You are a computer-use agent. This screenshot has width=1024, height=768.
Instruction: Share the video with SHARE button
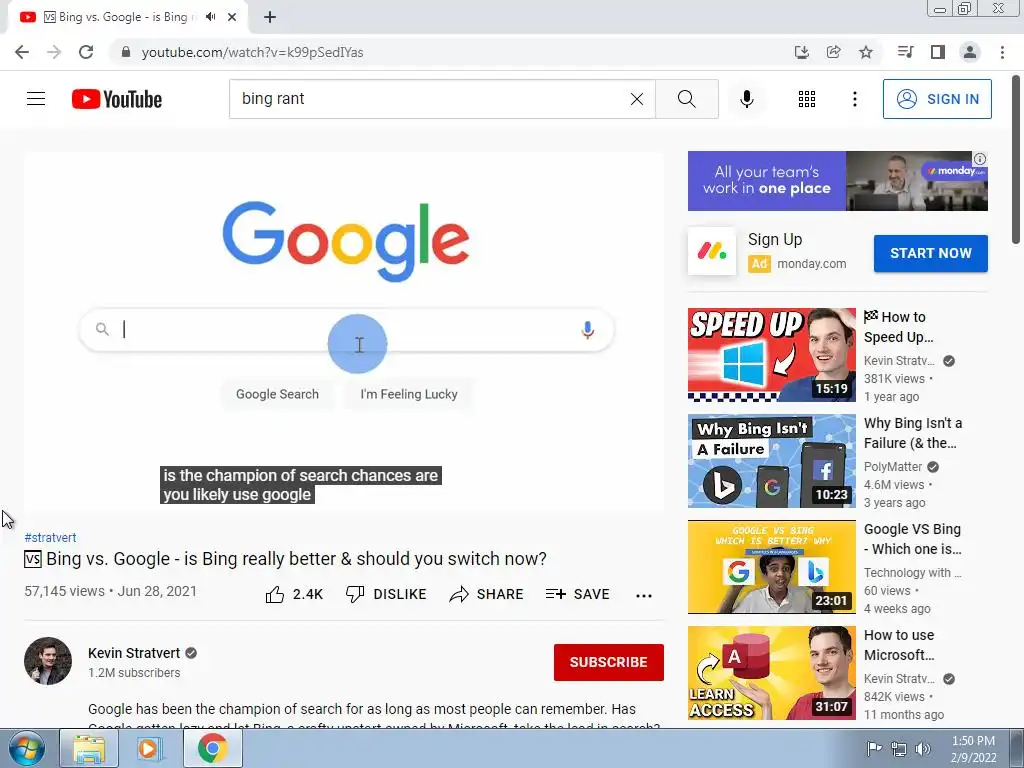pyautogui.click(x=487, y=594)
